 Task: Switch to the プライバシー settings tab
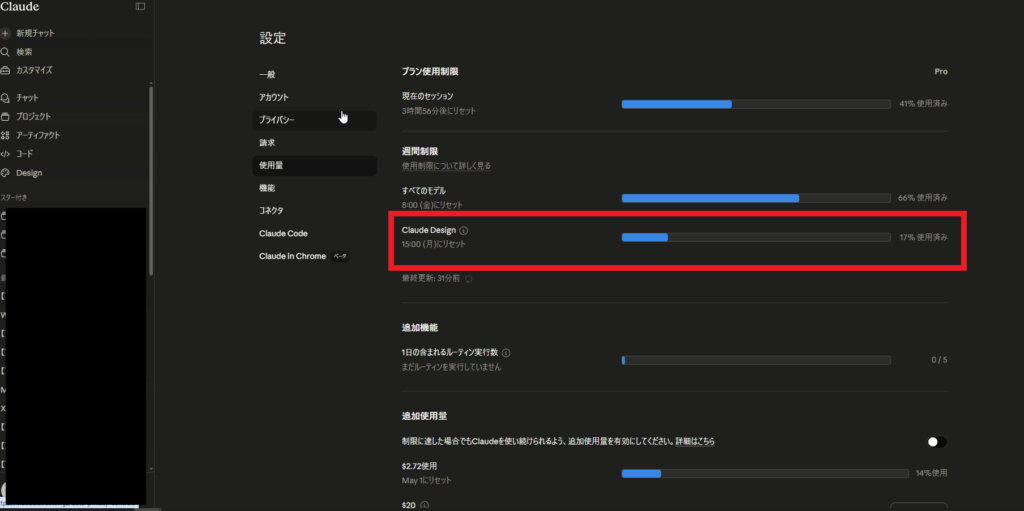pyautogui.click(x=277, y=120)
